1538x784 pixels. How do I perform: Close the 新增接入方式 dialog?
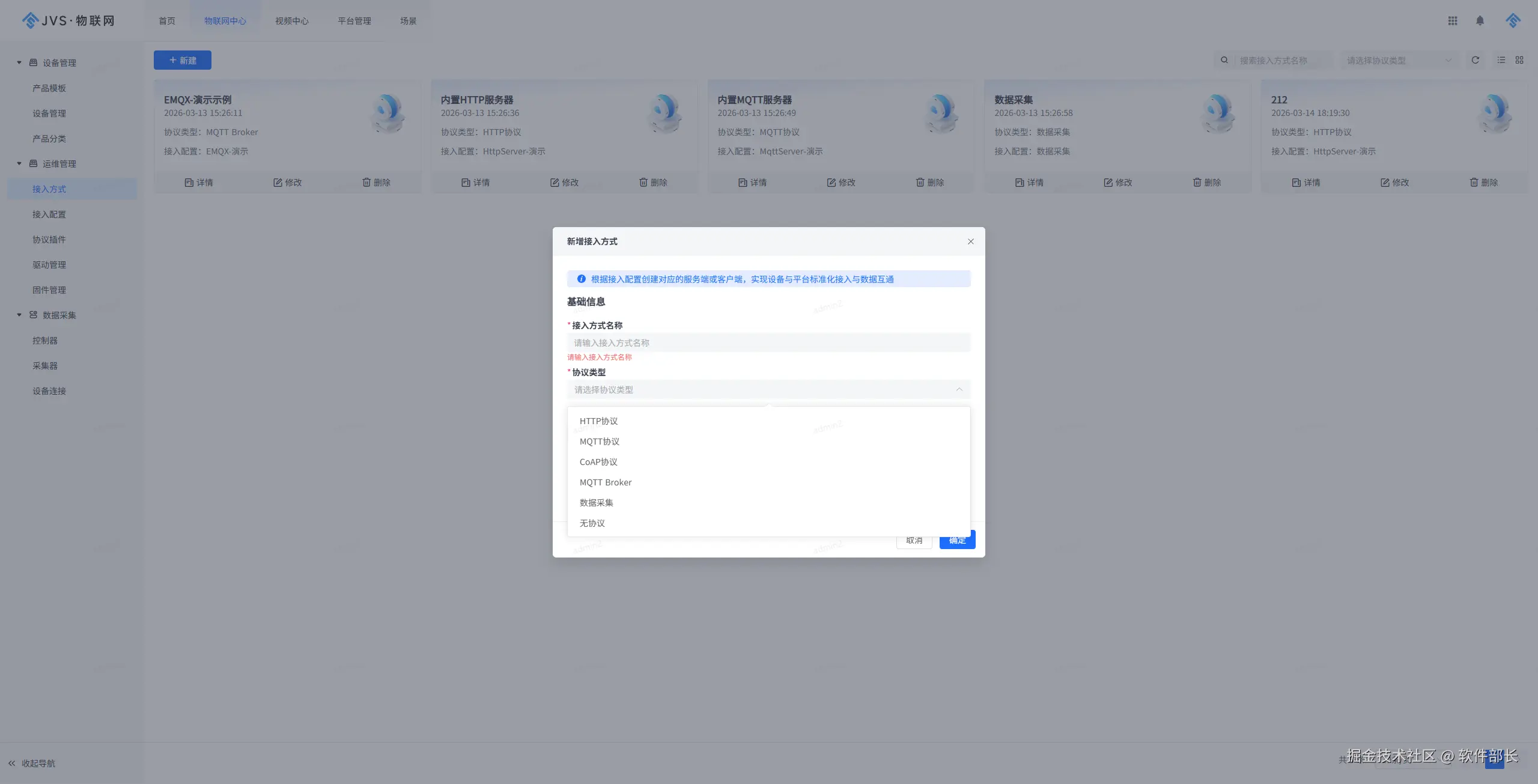(x=971, y=242)
